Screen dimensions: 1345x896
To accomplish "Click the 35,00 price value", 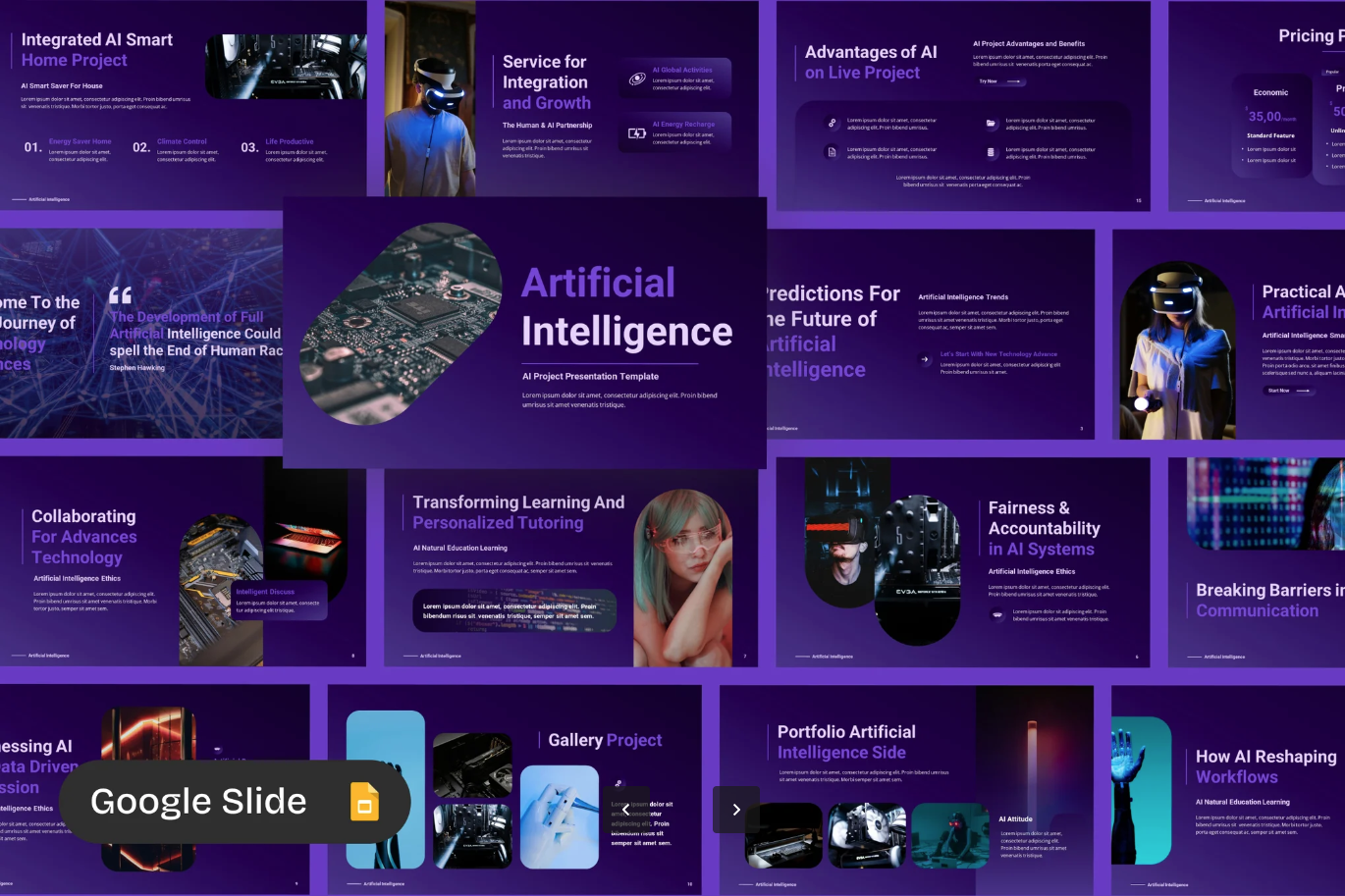I will point(1264,116).
